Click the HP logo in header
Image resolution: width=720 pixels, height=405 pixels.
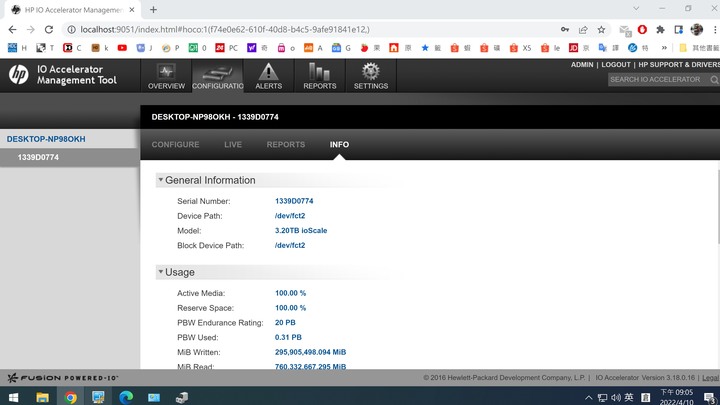(19, 74)
